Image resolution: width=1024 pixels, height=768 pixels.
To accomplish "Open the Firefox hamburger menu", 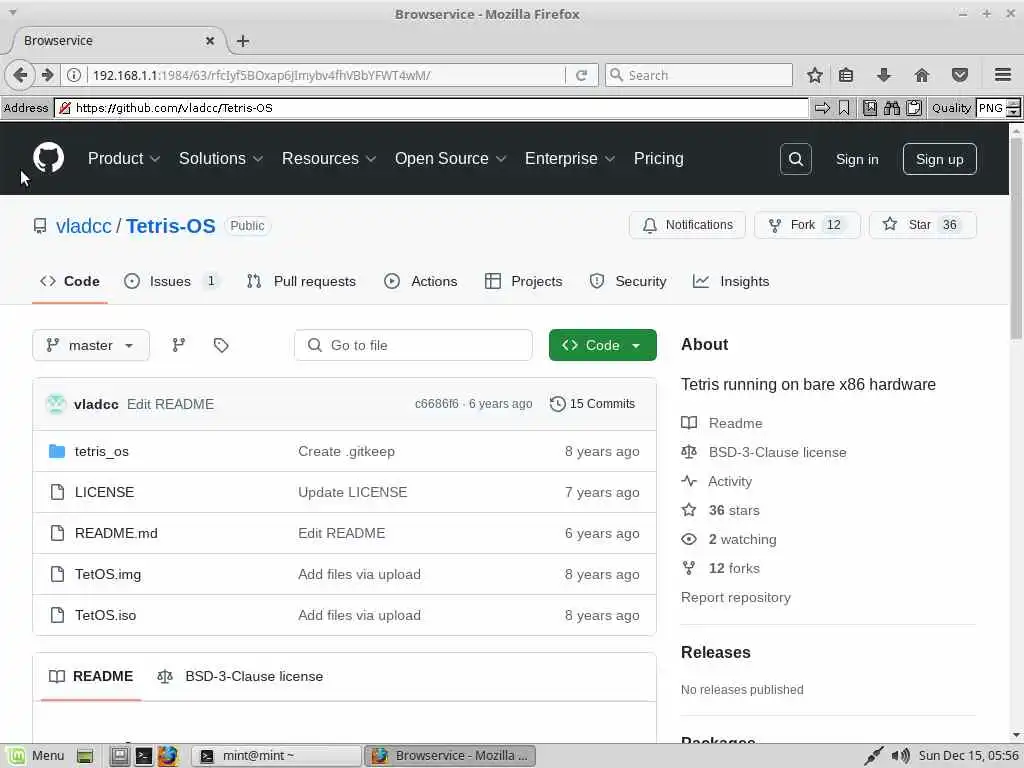I will pos(1003,75).
